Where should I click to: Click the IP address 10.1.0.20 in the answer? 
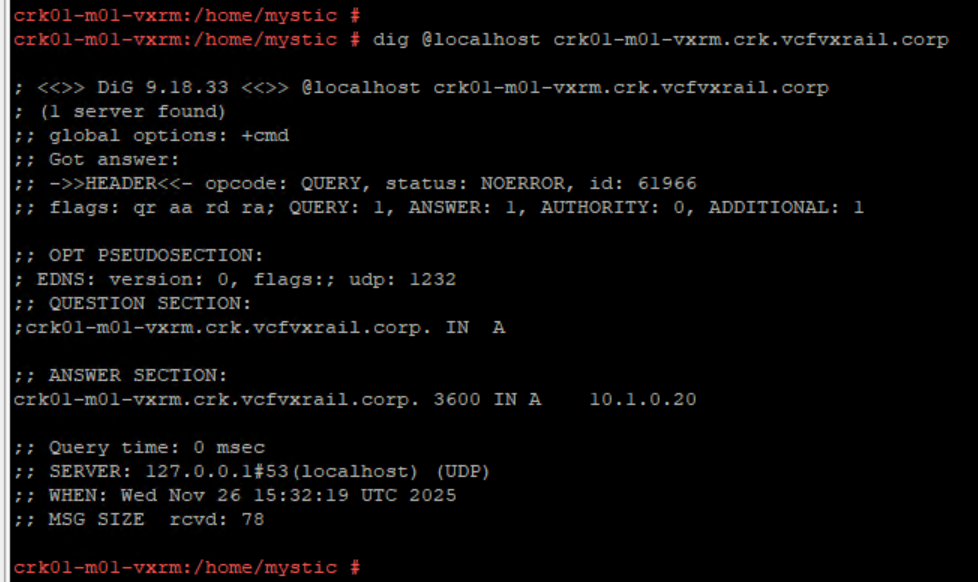[x=642, y=400]
